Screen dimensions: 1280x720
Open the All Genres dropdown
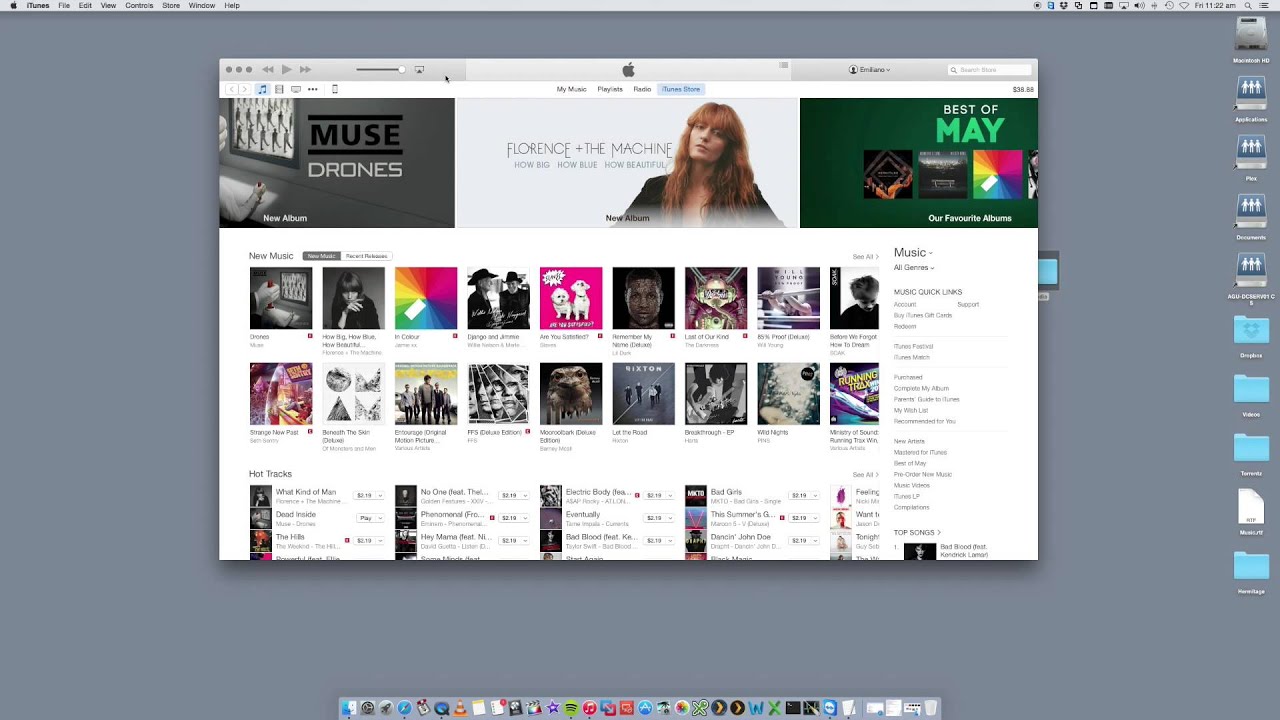tap(914, 268)
